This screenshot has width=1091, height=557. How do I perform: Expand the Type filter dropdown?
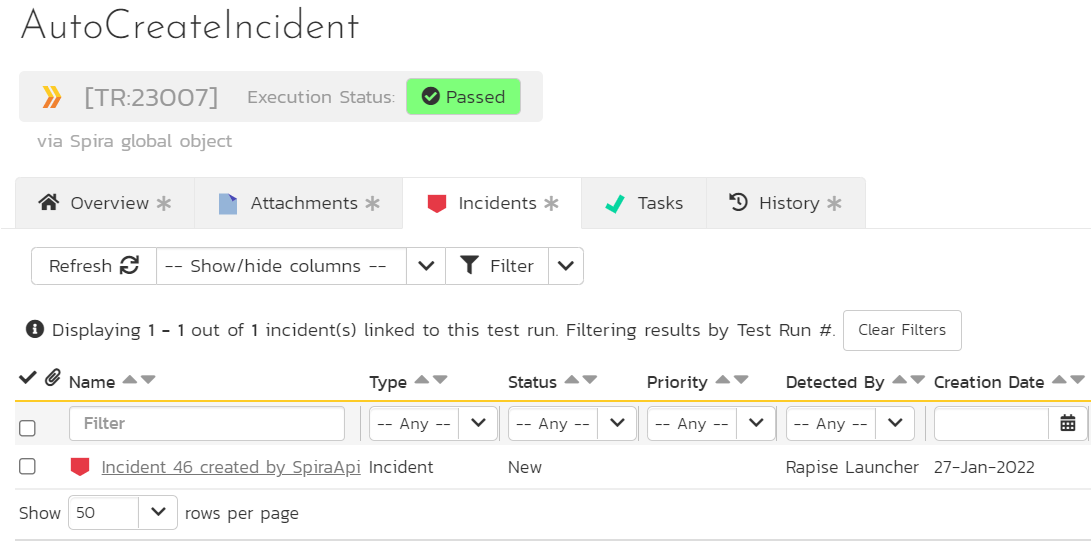coord(478,423)
